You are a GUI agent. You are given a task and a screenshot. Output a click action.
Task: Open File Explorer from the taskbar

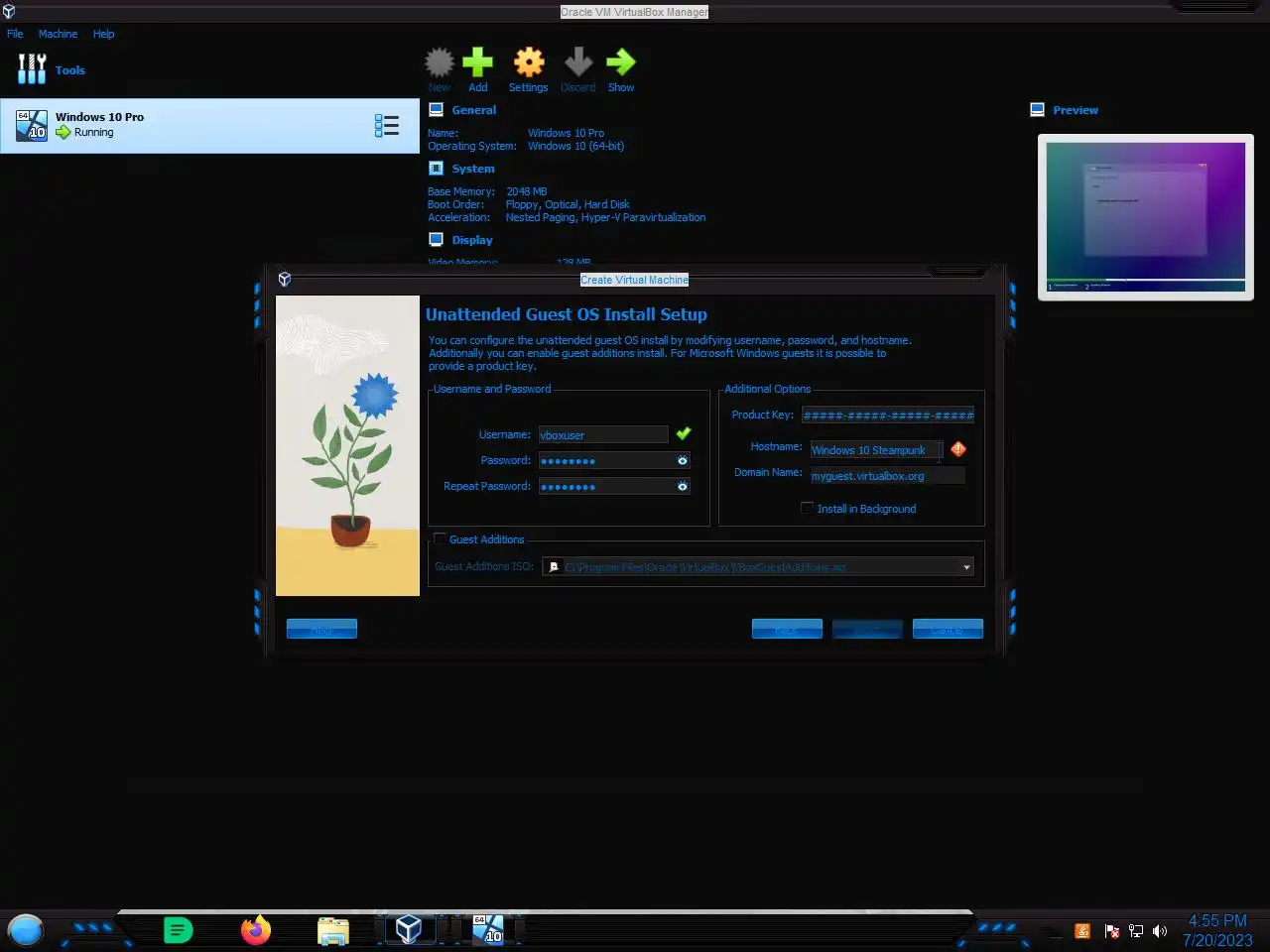pos(333,930)
